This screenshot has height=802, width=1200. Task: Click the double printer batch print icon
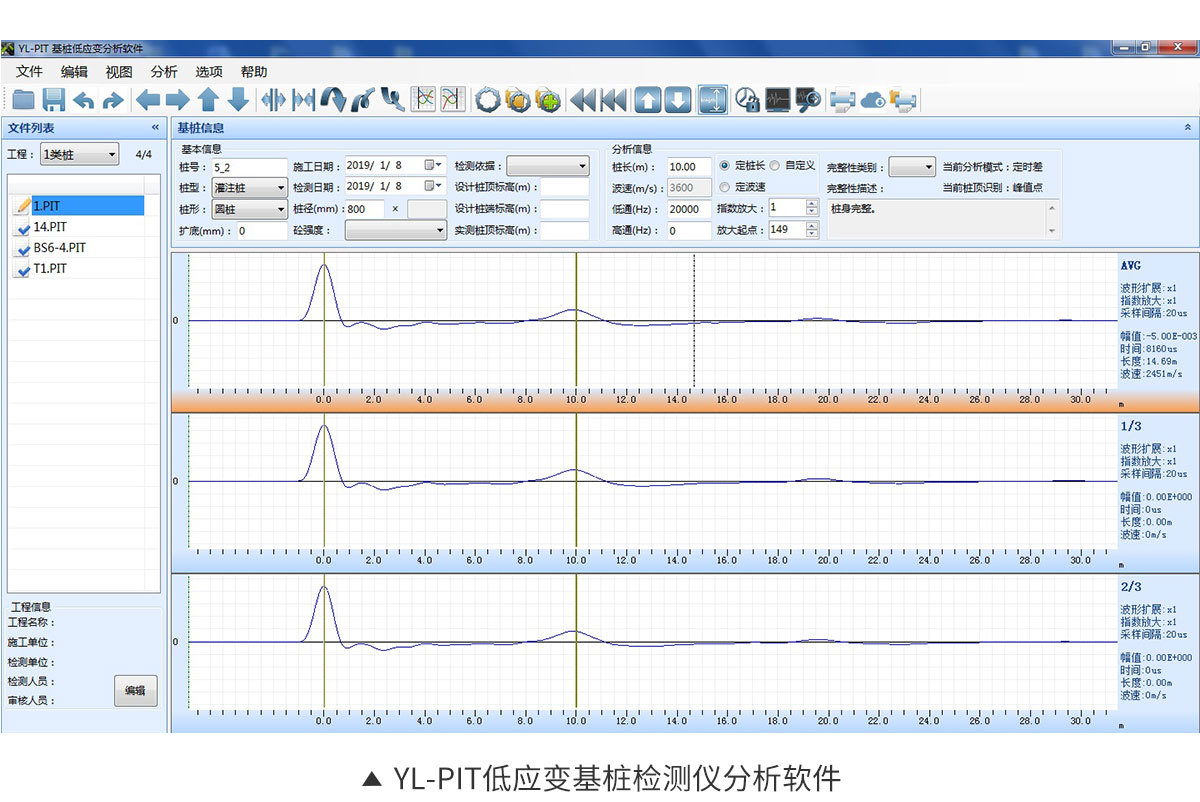point(904,99)
